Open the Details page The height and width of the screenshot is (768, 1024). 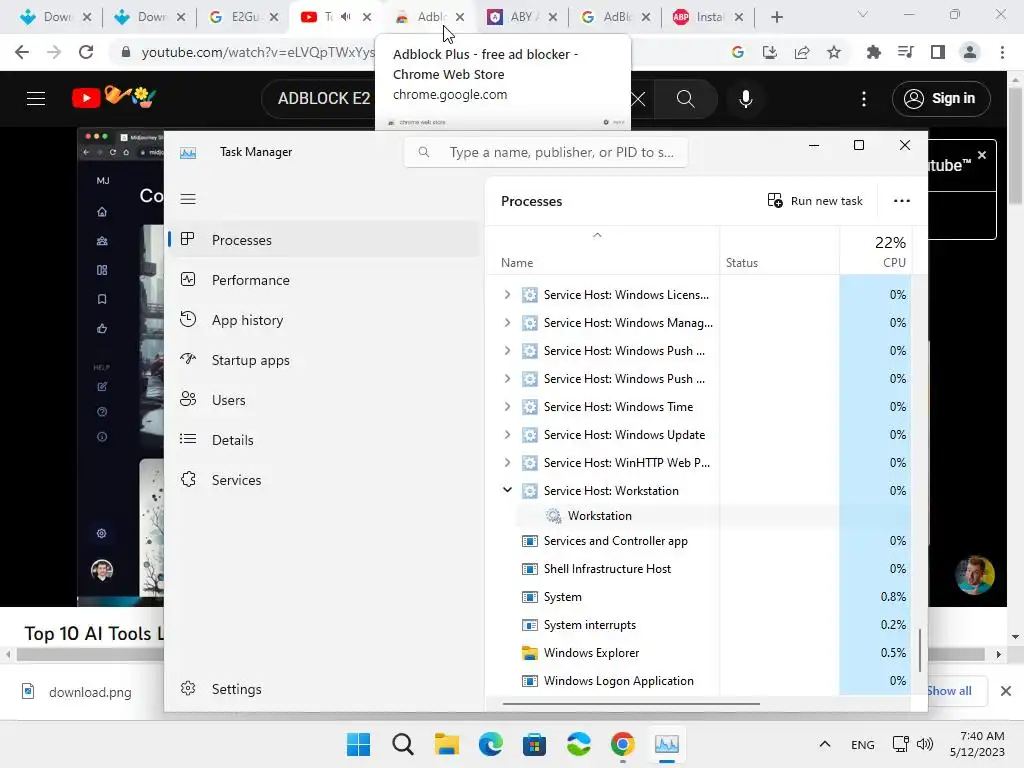coord(325,440)
